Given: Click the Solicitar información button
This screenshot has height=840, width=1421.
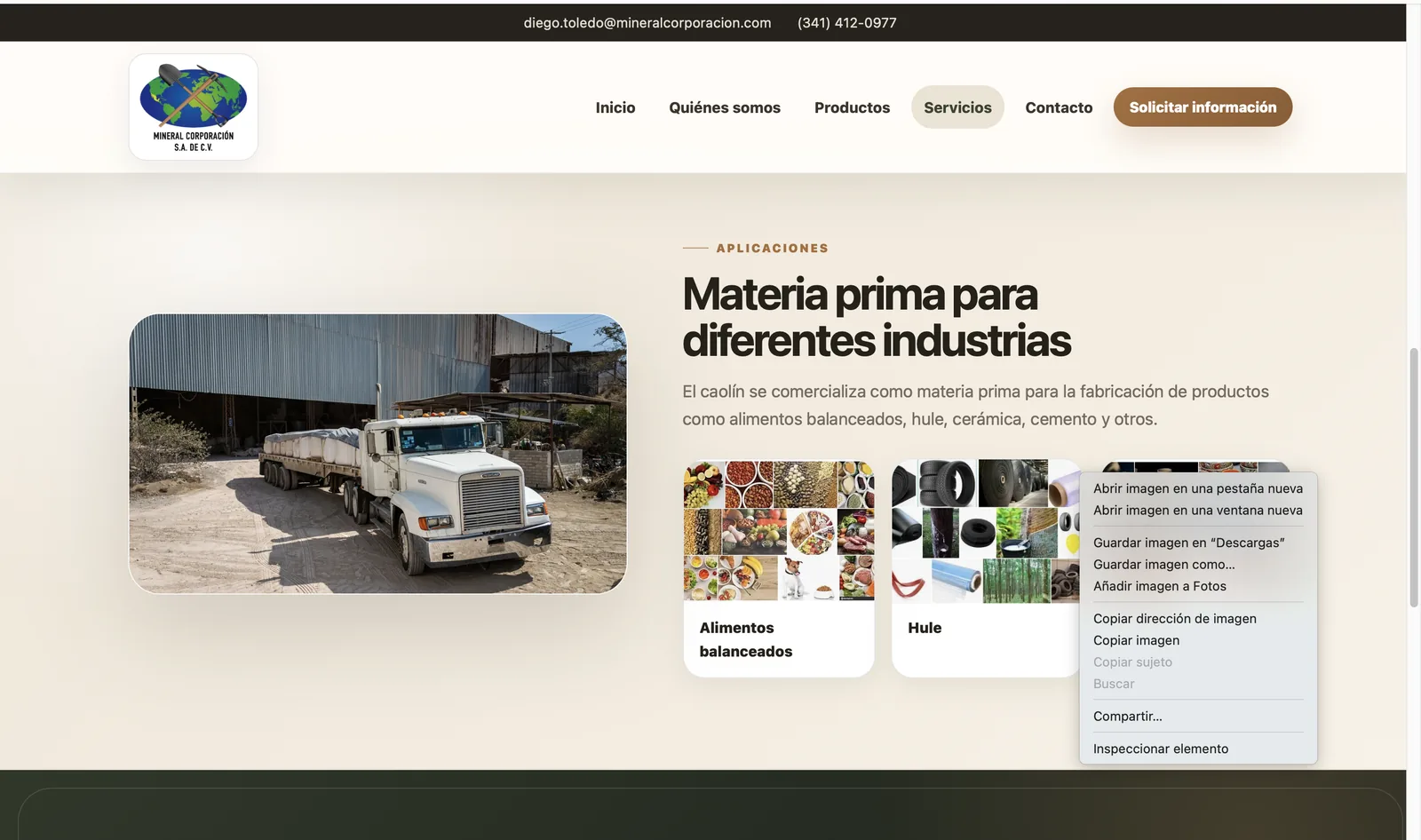Looking at the screenshot, I should click(x=1203, y=107).
